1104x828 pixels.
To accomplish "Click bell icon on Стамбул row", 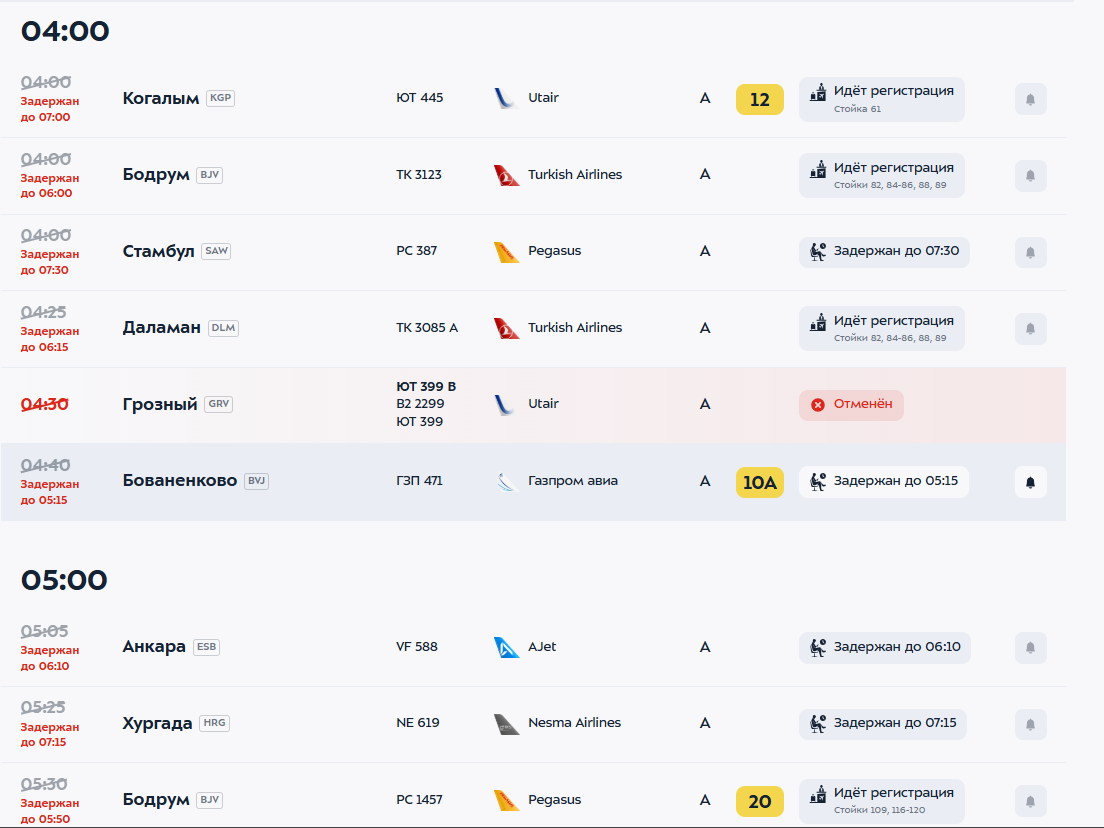I will (1030, 252).
